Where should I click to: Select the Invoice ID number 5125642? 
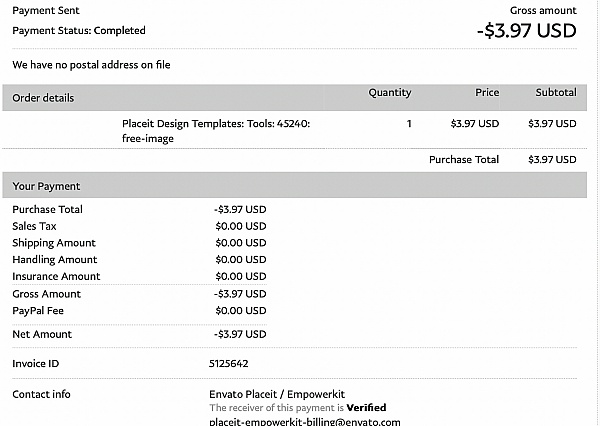pyautogui.click(x=228, y=363)
